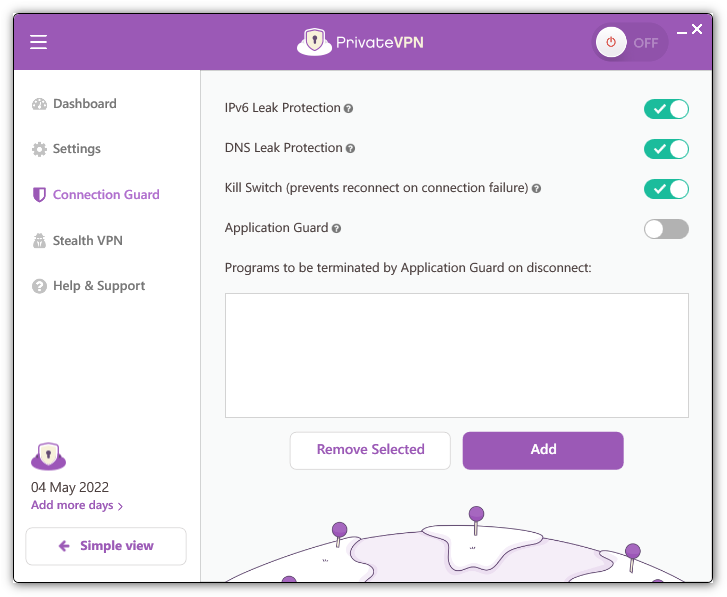Image resolution: width=727 pixels, height=597 pixels.
Task: Click the Help & Support question icon
Action: 39,286
